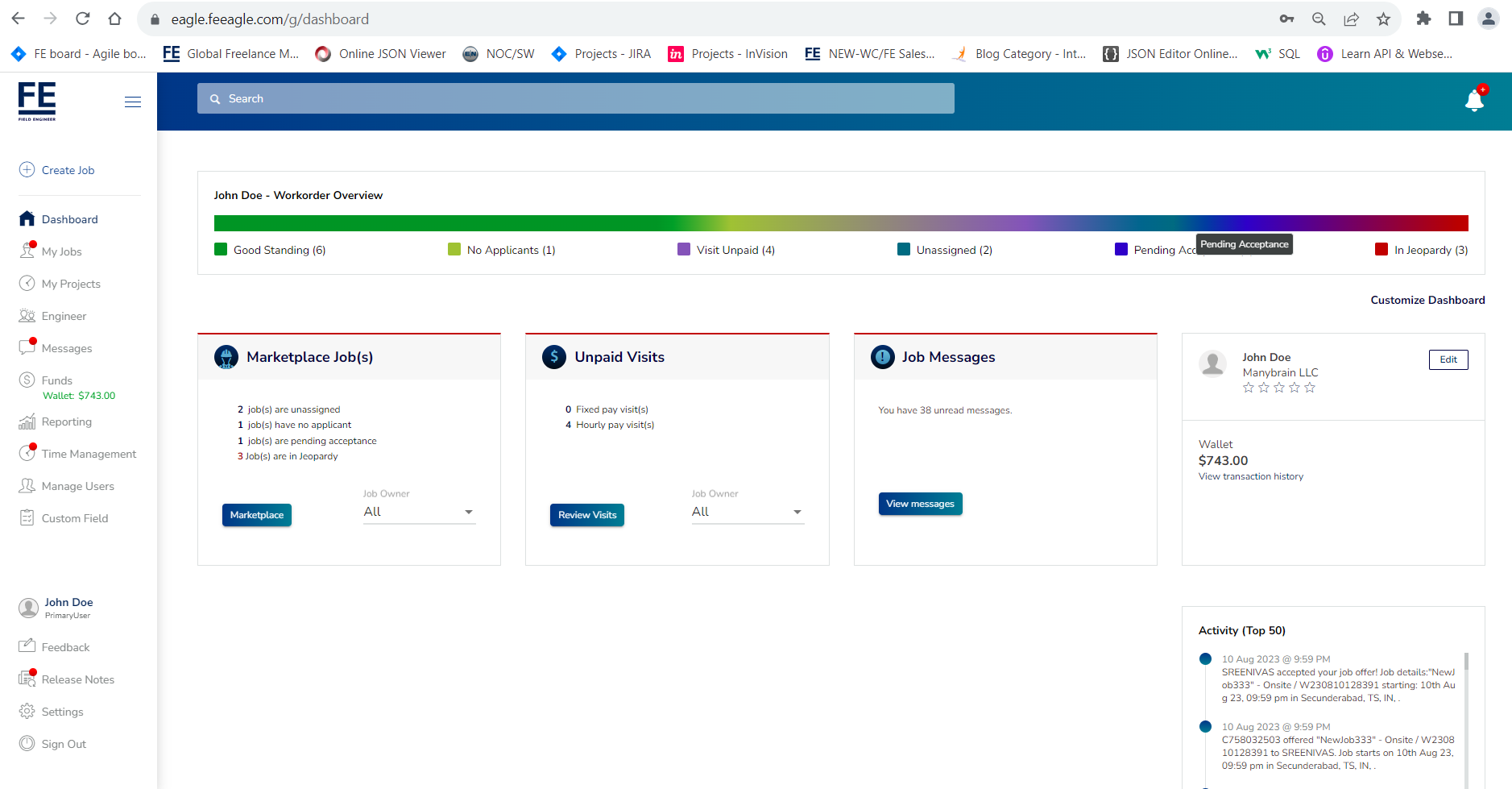Click the Dashboard home icon
Viewport: 1512px width, 789px height.
pos(27,218)
